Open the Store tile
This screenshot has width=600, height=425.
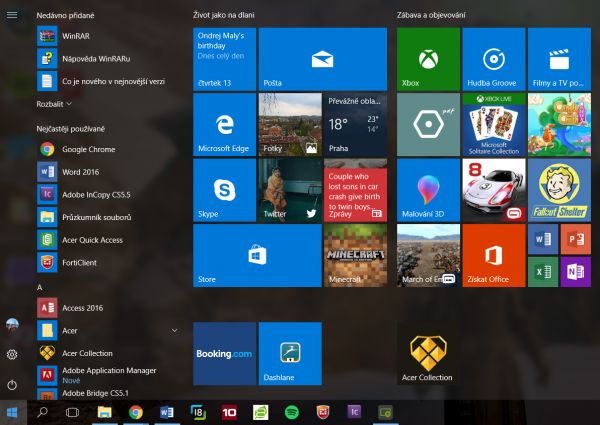coord(257,256)
